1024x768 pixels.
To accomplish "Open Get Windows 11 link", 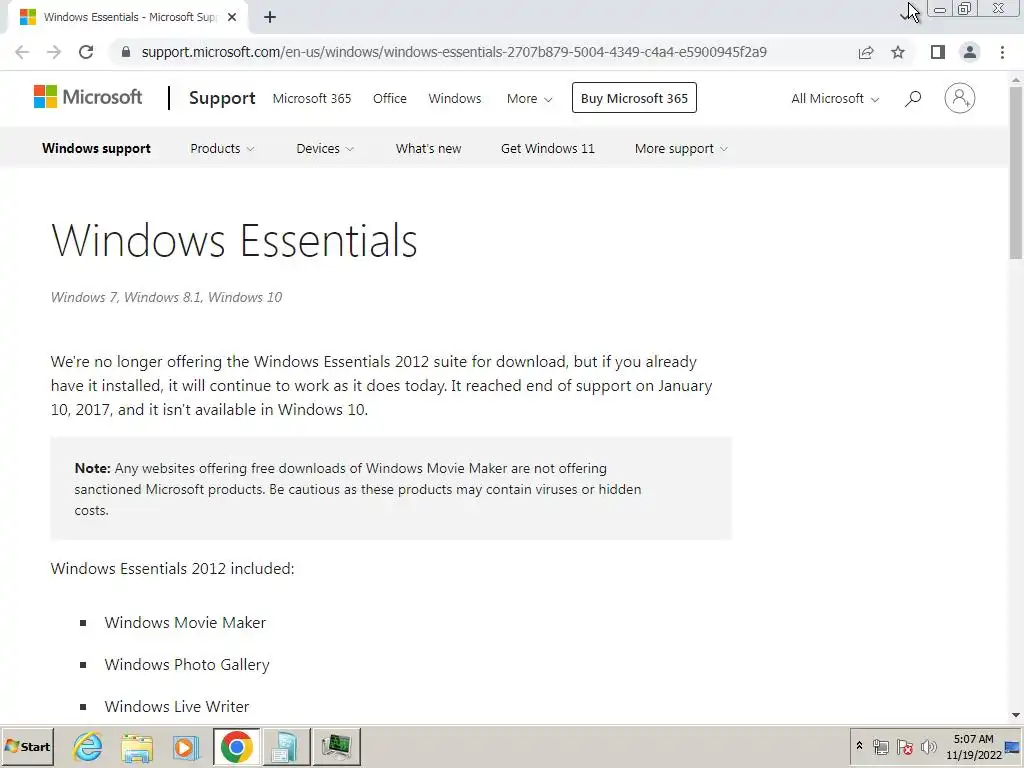I will [x=547, y=148].
